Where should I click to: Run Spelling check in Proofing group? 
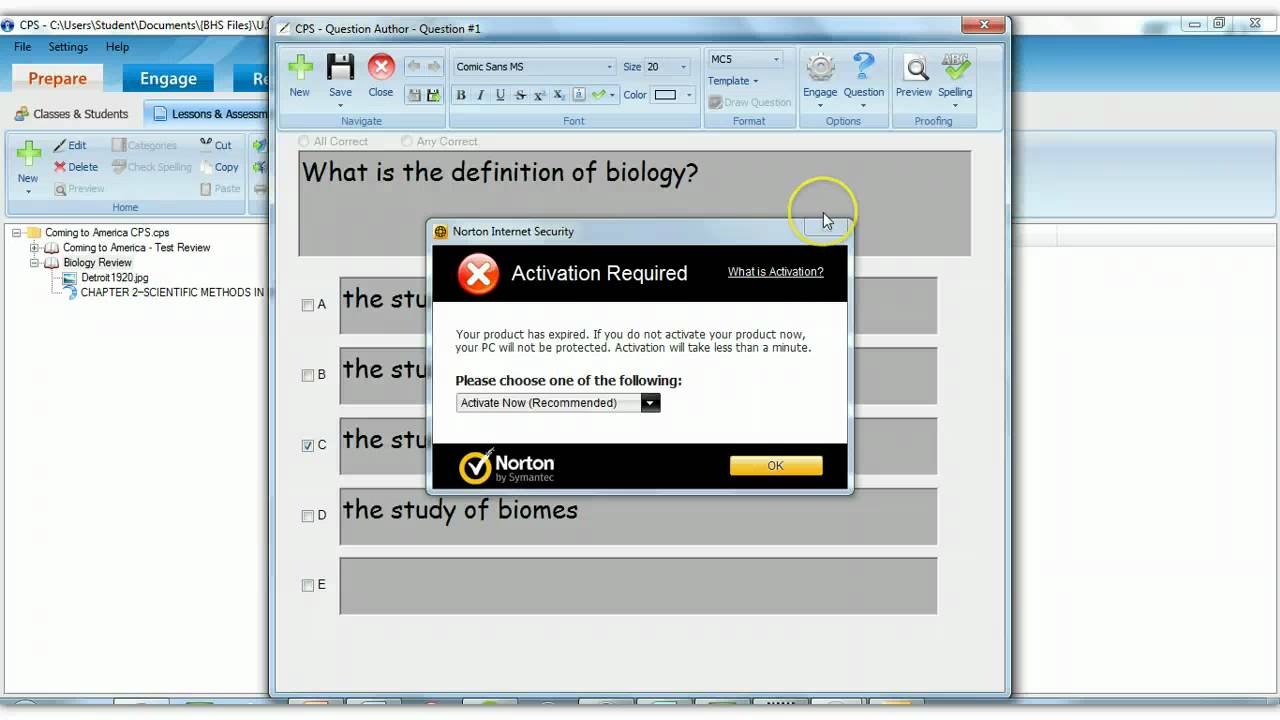click(x=955, y=67)
